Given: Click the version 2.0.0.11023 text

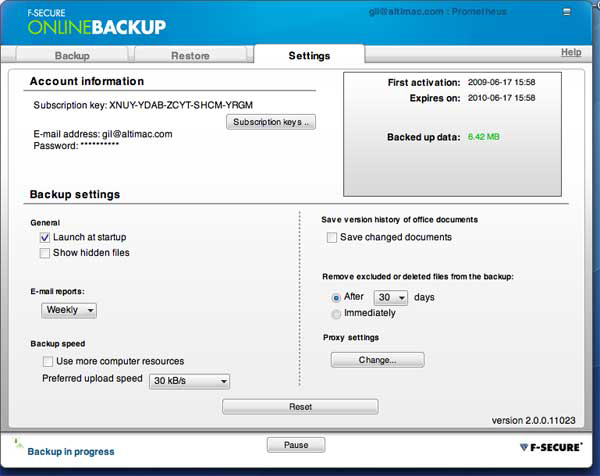Looking at the screenshot, I should (x=533, y=421).
